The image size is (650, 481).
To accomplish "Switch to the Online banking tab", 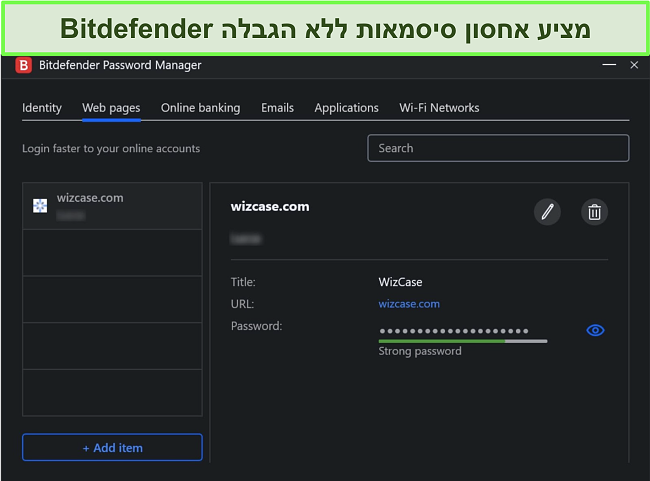I will pyautogui.click(x=200, y=108).
